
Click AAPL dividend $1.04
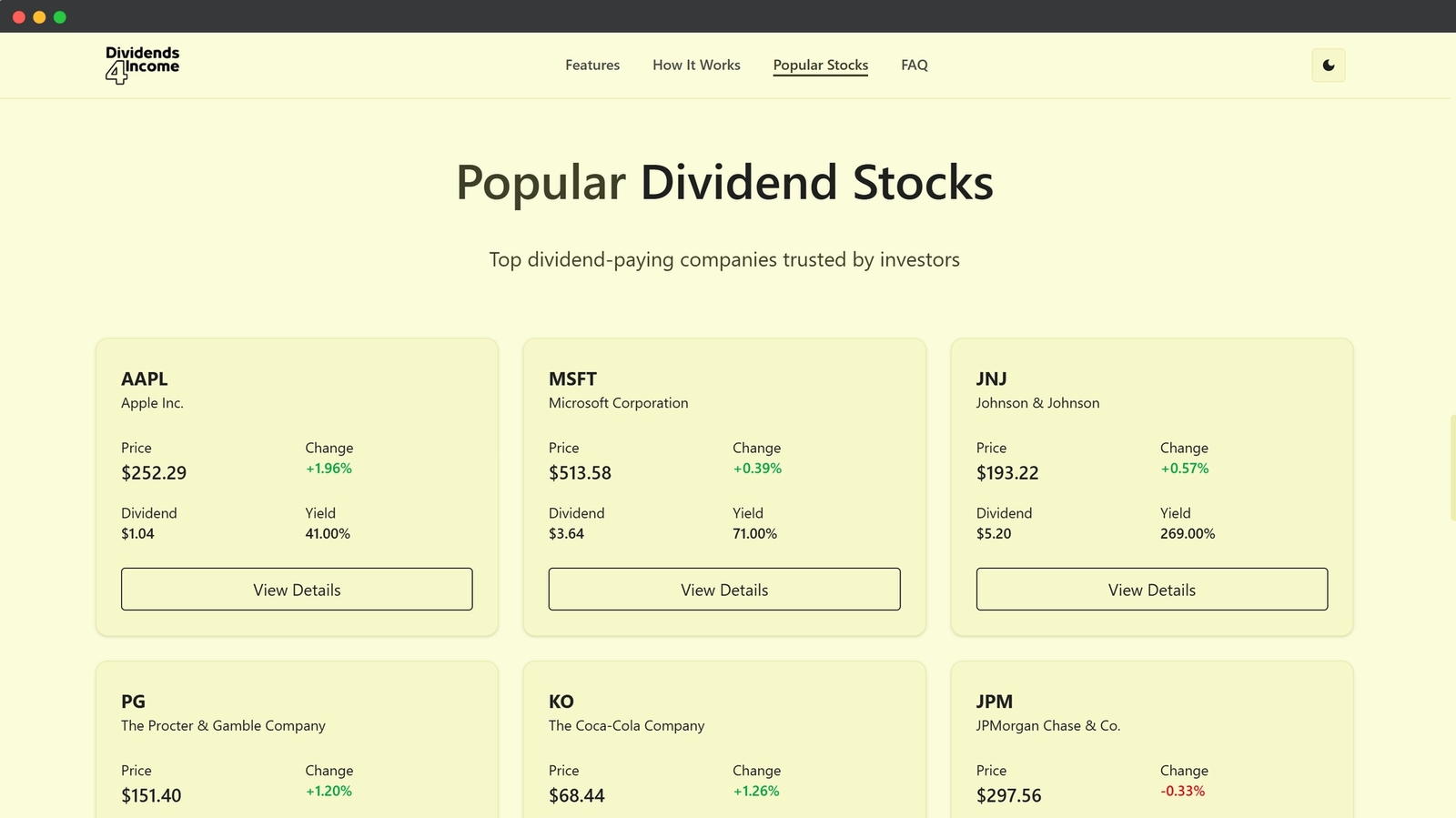137,534
